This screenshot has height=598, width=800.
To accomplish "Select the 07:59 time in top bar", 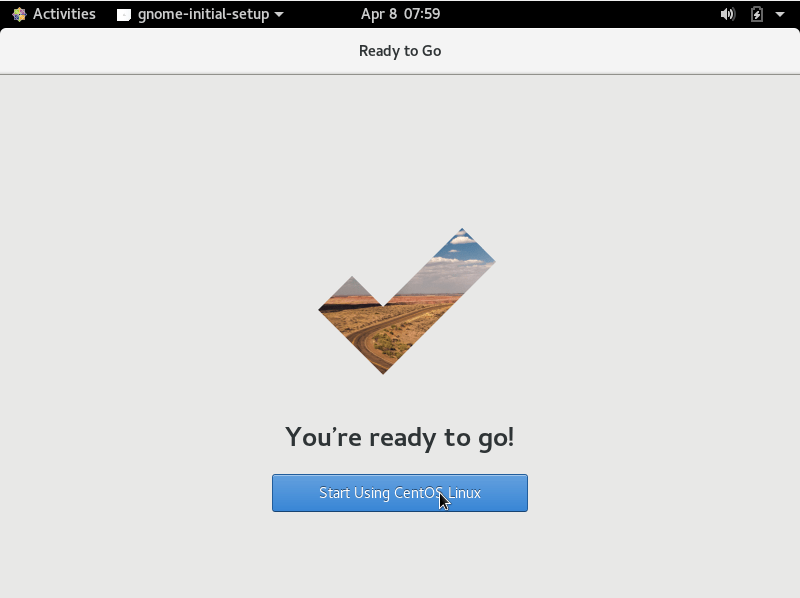I will [x=422, y=14].
